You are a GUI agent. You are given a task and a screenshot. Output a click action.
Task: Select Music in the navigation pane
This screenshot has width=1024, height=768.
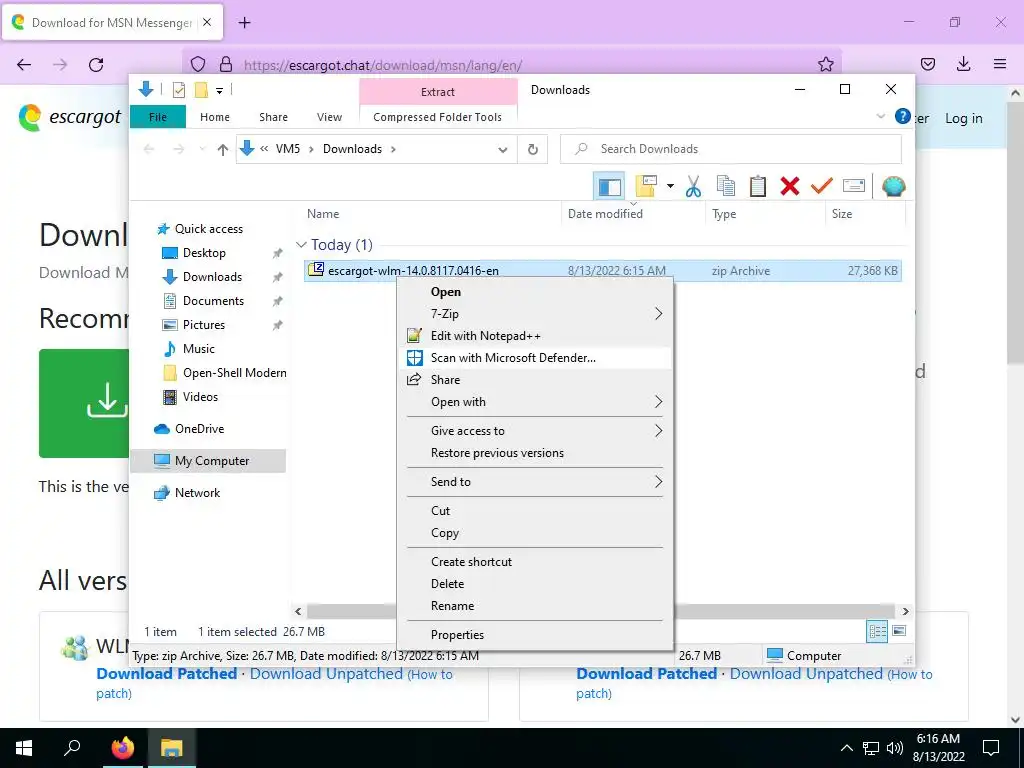[x=198, y=349]
